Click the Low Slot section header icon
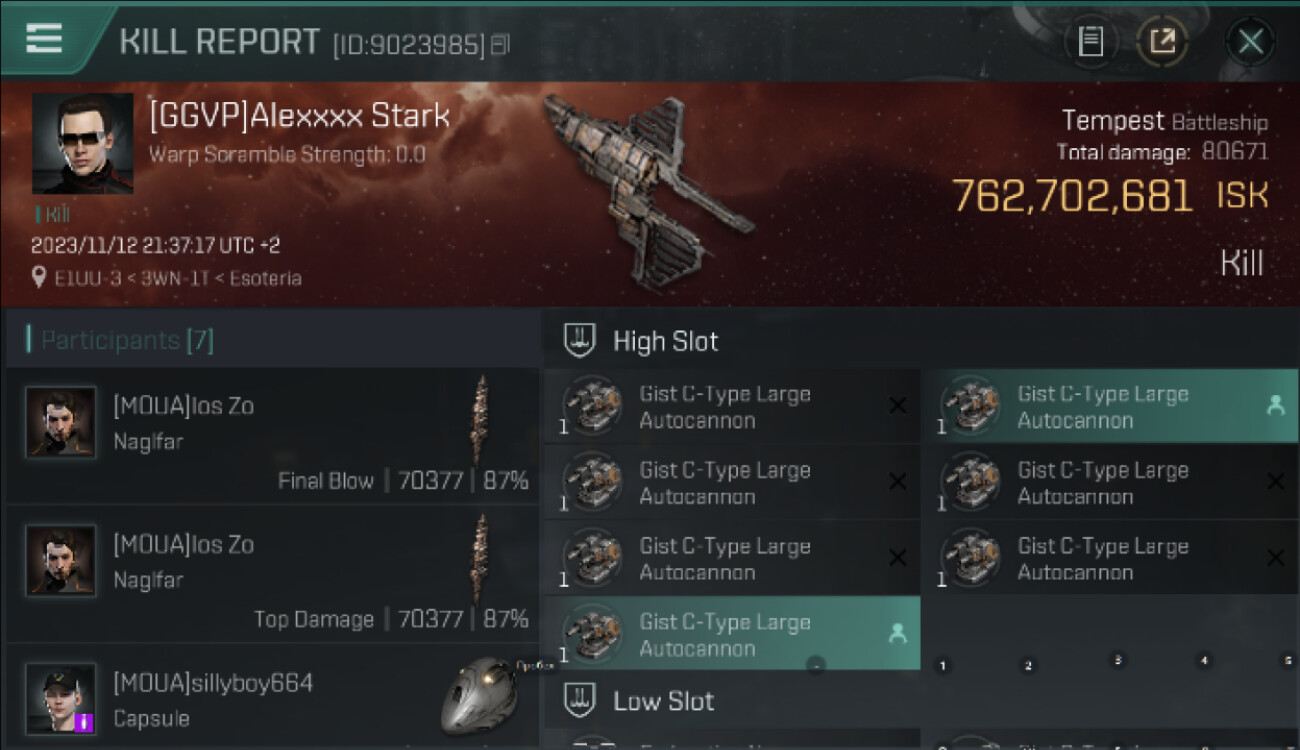The height and width of the screenshot is (750, 1300). pos(579,700)
